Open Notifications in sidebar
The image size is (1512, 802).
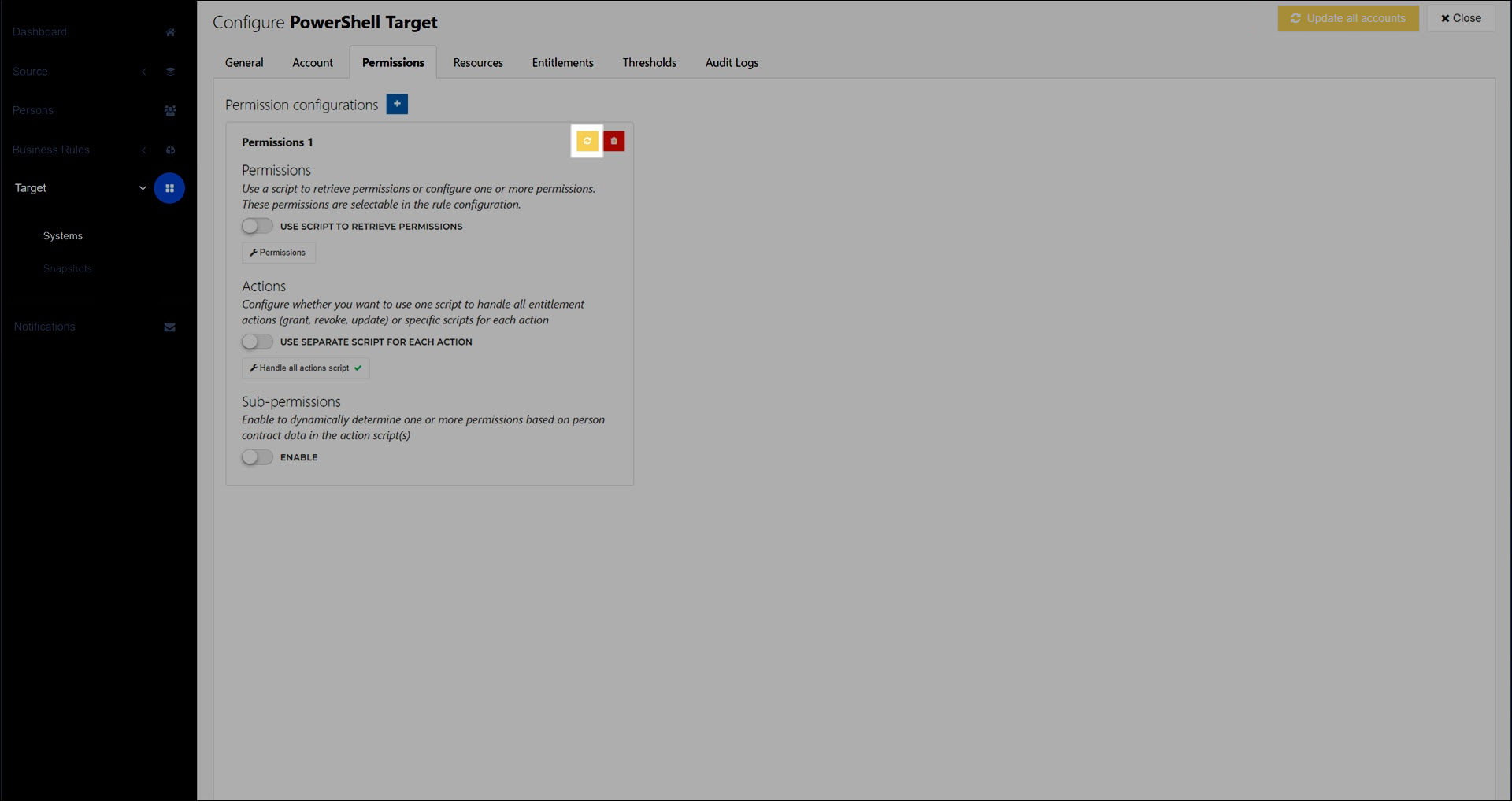[x=44, y=327]
